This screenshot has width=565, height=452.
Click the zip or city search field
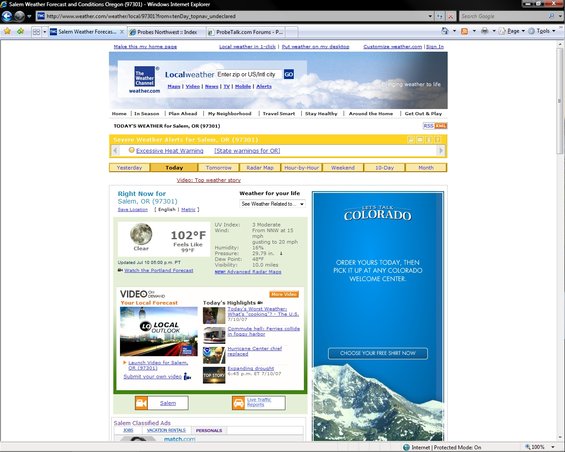pyautogui.click(x=249, y=74)
